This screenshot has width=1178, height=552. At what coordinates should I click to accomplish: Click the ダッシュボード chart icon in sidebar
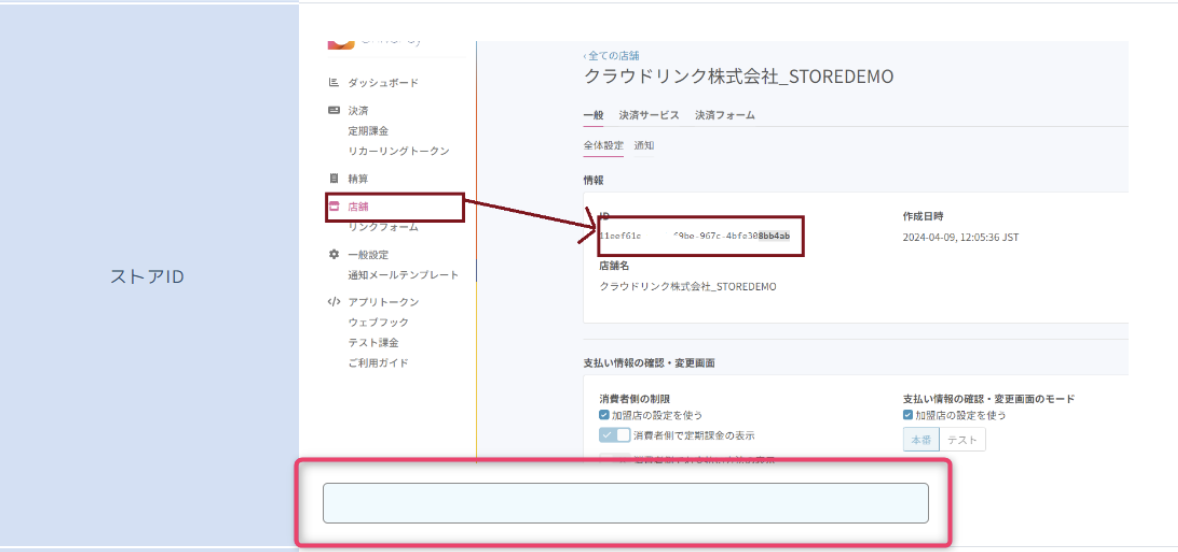click(x=334, y=83)
